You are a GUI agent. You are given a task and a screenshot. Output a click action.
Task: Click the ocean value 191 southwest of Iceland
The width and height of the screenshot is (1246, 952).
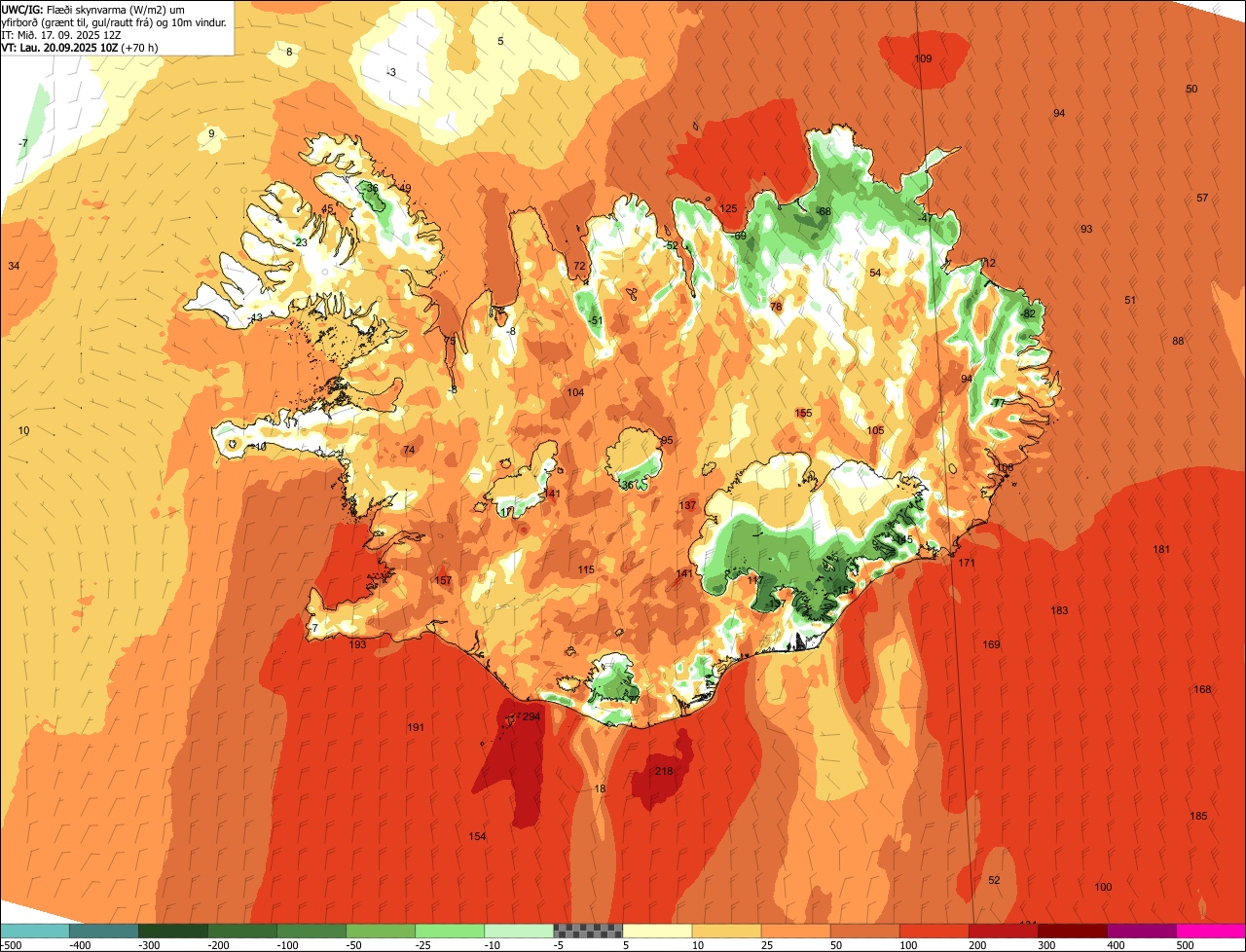[416, 727]
